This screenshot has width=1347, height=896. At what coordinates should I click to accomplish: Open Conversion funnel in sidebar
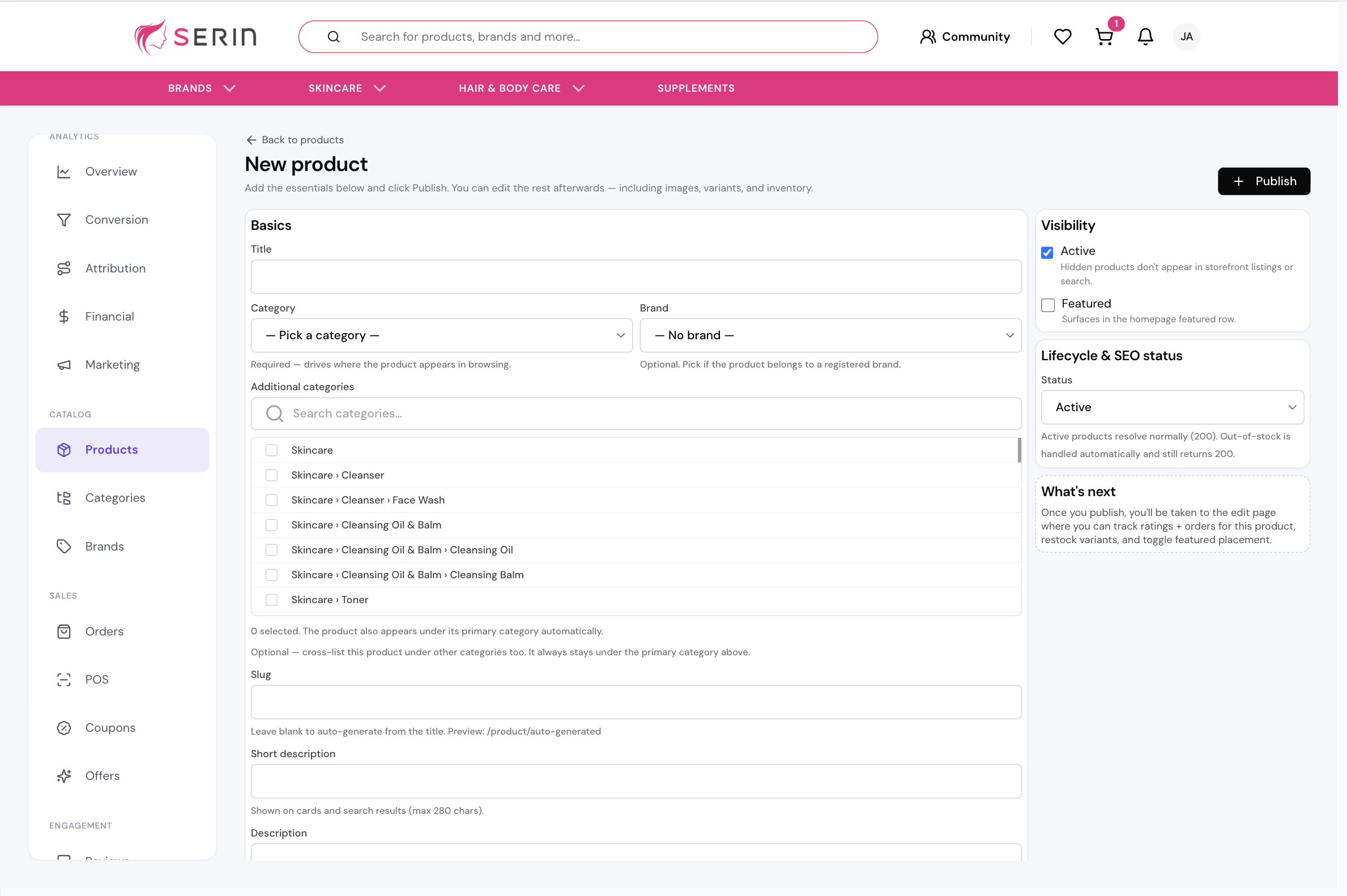(x=122, y=220)
